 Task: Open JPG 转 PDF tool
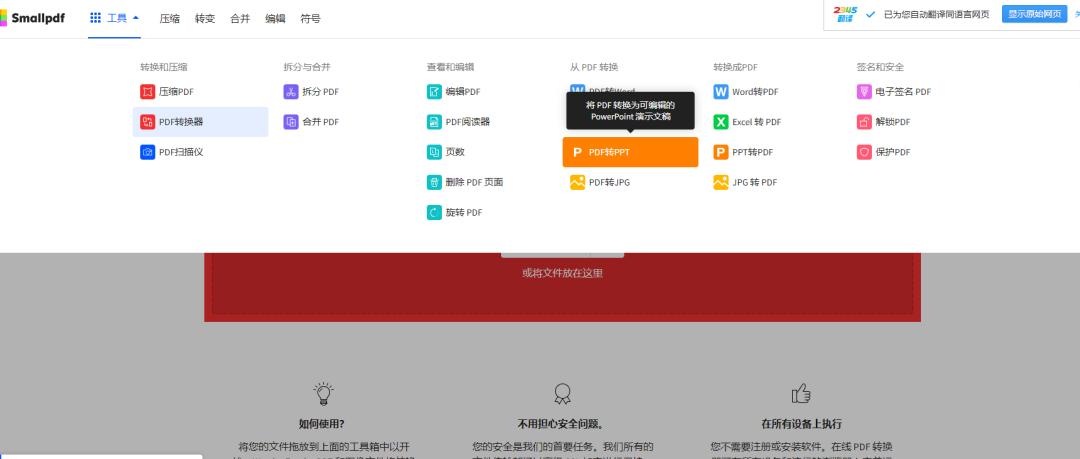754,183
